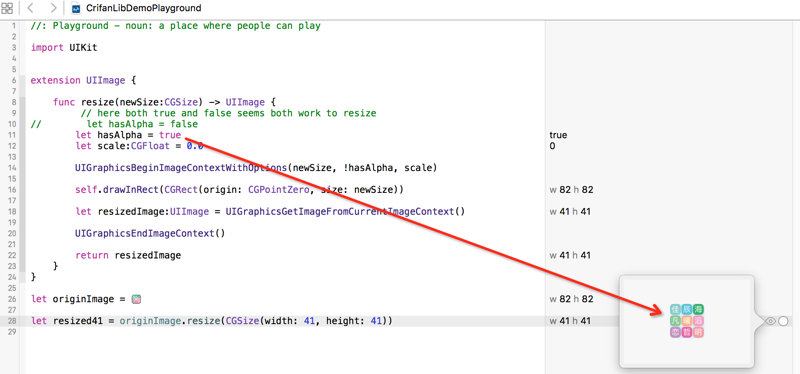Click 'func resize' in the function declaration
The image size is (800, 374).
tap(83, 102)
